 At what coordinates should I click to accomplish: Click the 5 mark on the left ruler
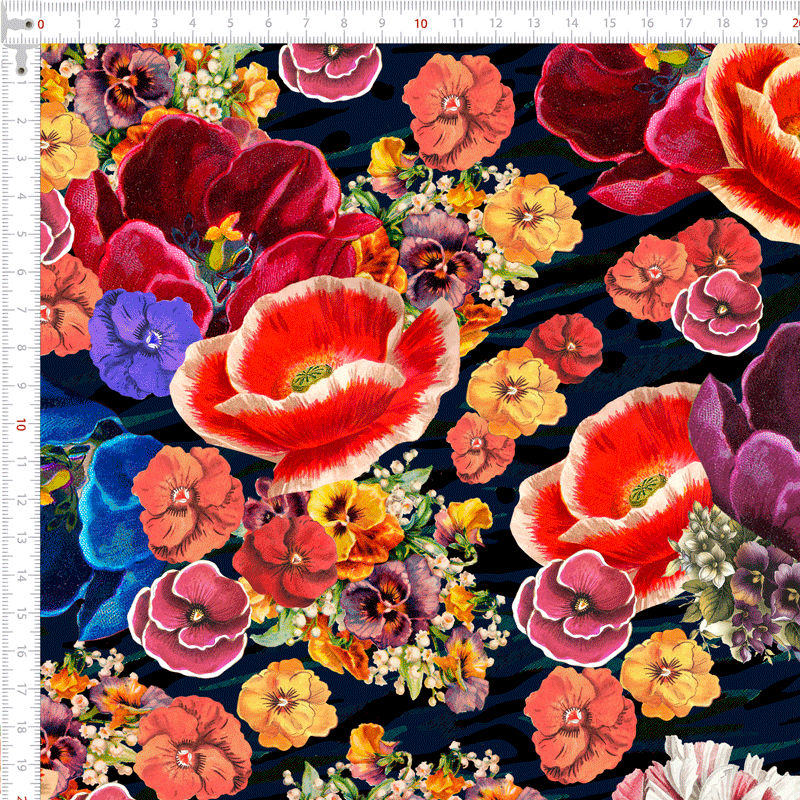click(20, 234)
